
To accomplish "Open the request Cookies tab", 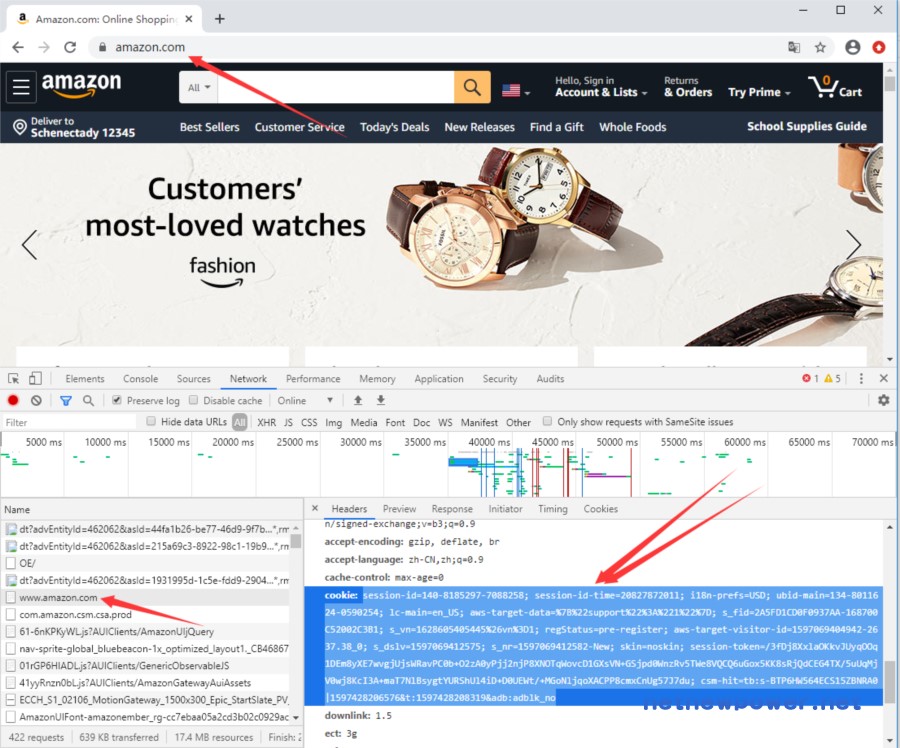I will tap(600, 509).
